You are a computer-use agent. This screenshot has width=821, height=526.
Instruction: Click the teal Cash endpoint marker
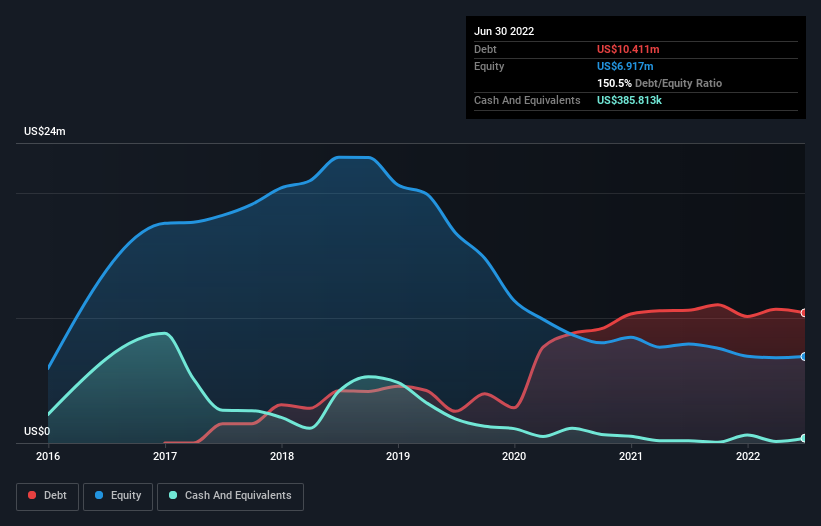click(804, 438)
